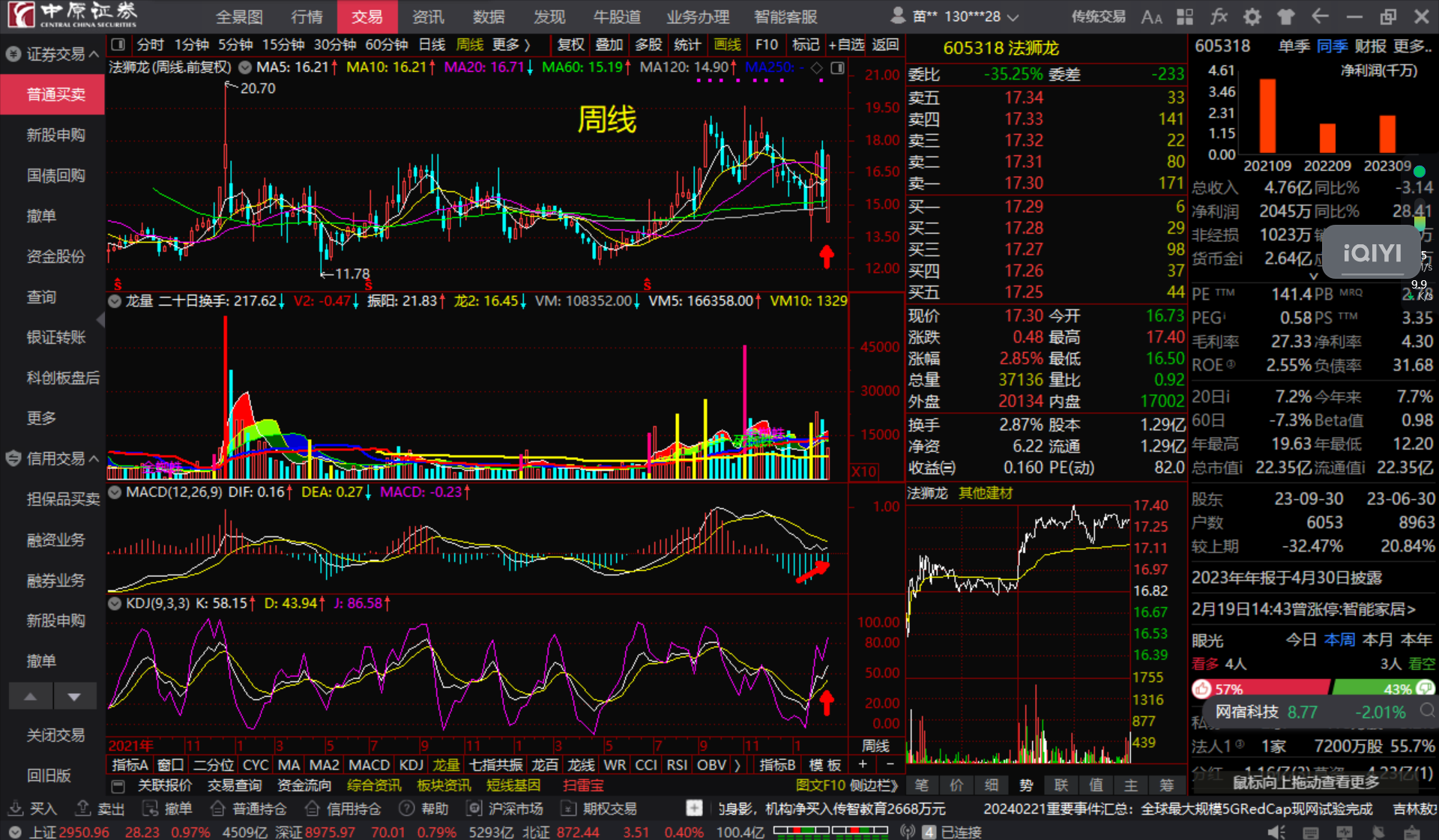Switch to the 行情 top menu tab

pyautogui.click(x=307, y=16)
